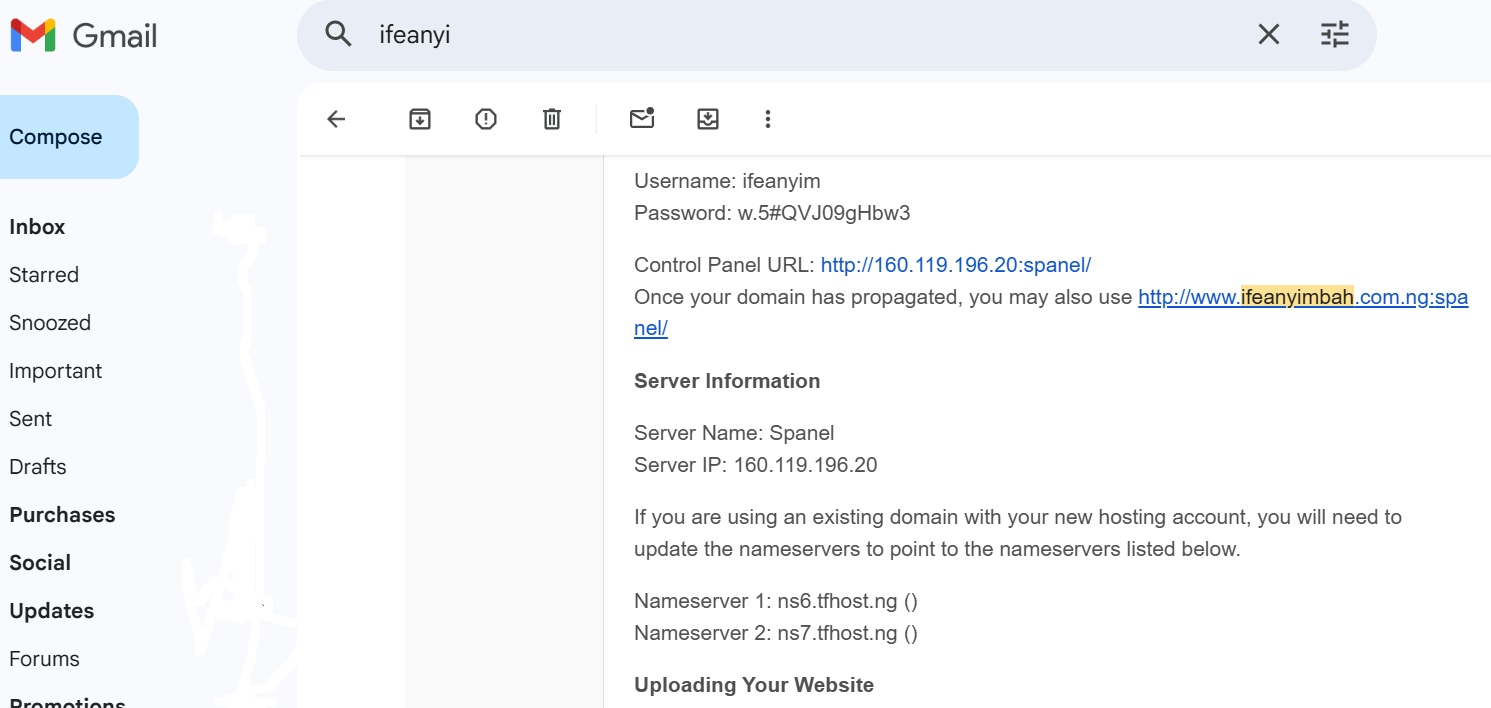
Task: Mark the email as unread
Action: pyautogui.click(x=642, y=119)
